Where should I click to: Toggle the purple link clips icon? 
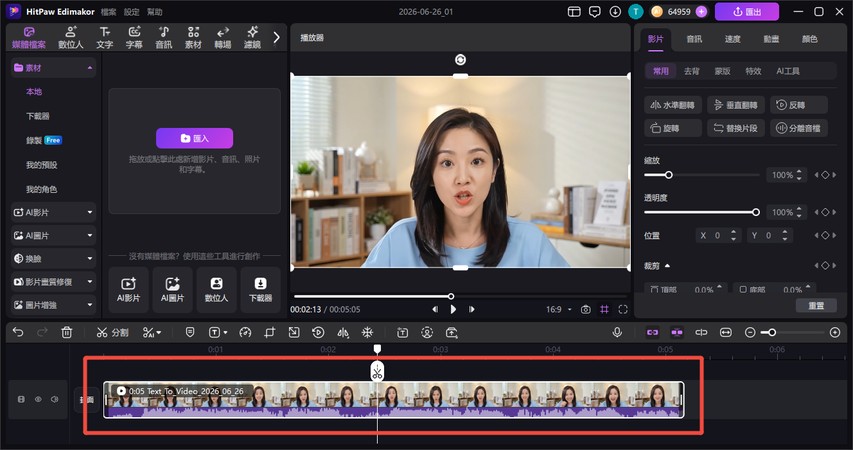pyautogui.click(x=652, y=332)
